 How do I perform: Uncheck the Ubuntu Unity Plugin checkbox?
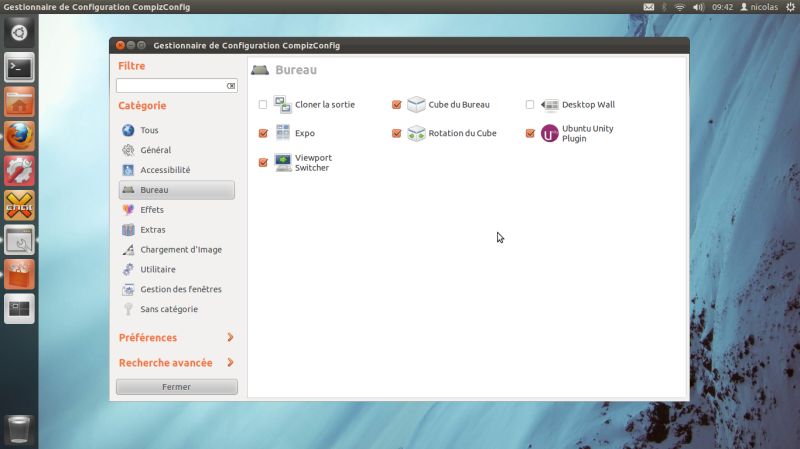click(x=530, y=134)
